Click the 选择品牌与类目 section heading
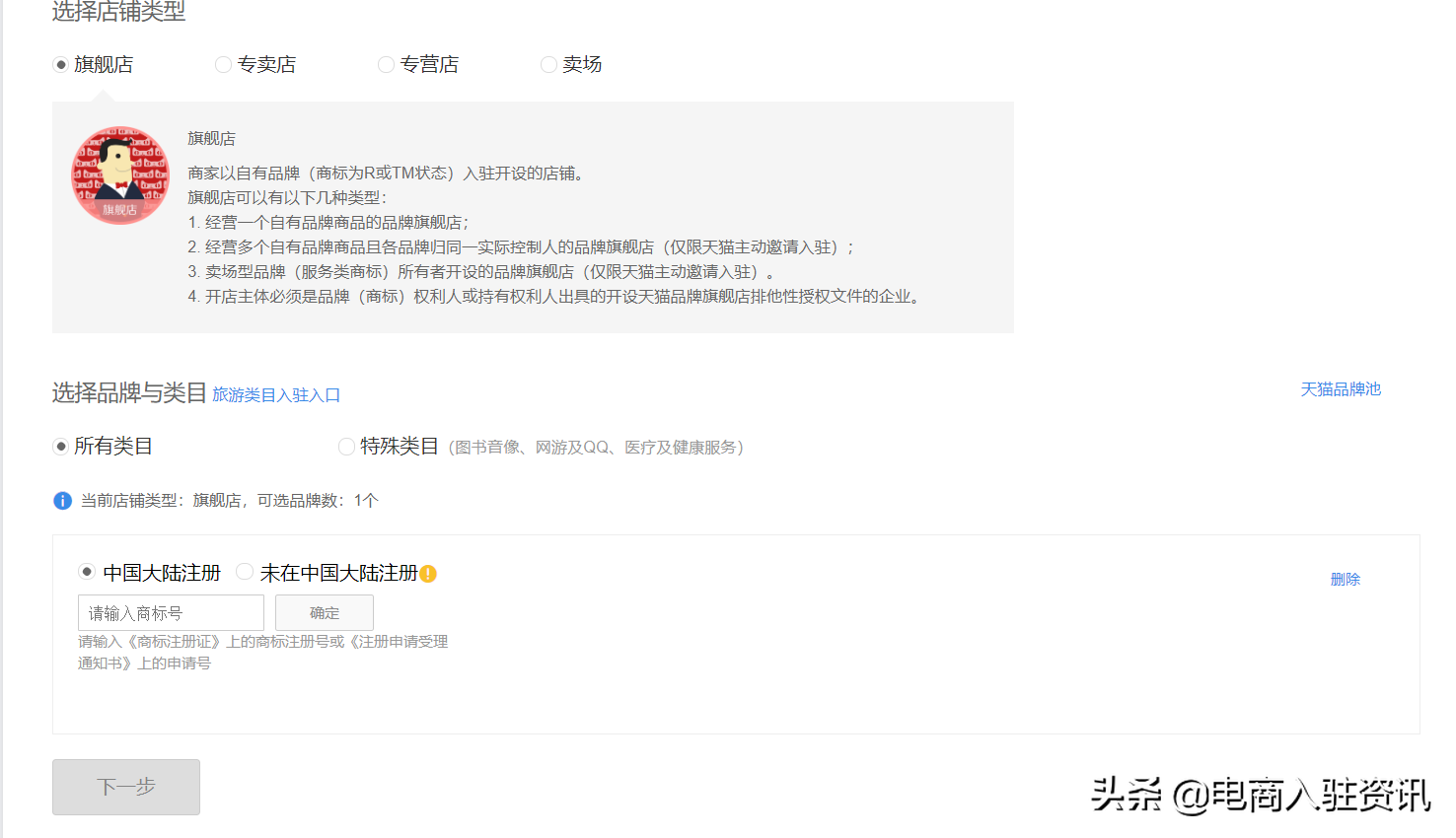Screen dimensions: 1456x838 point(129,393)
